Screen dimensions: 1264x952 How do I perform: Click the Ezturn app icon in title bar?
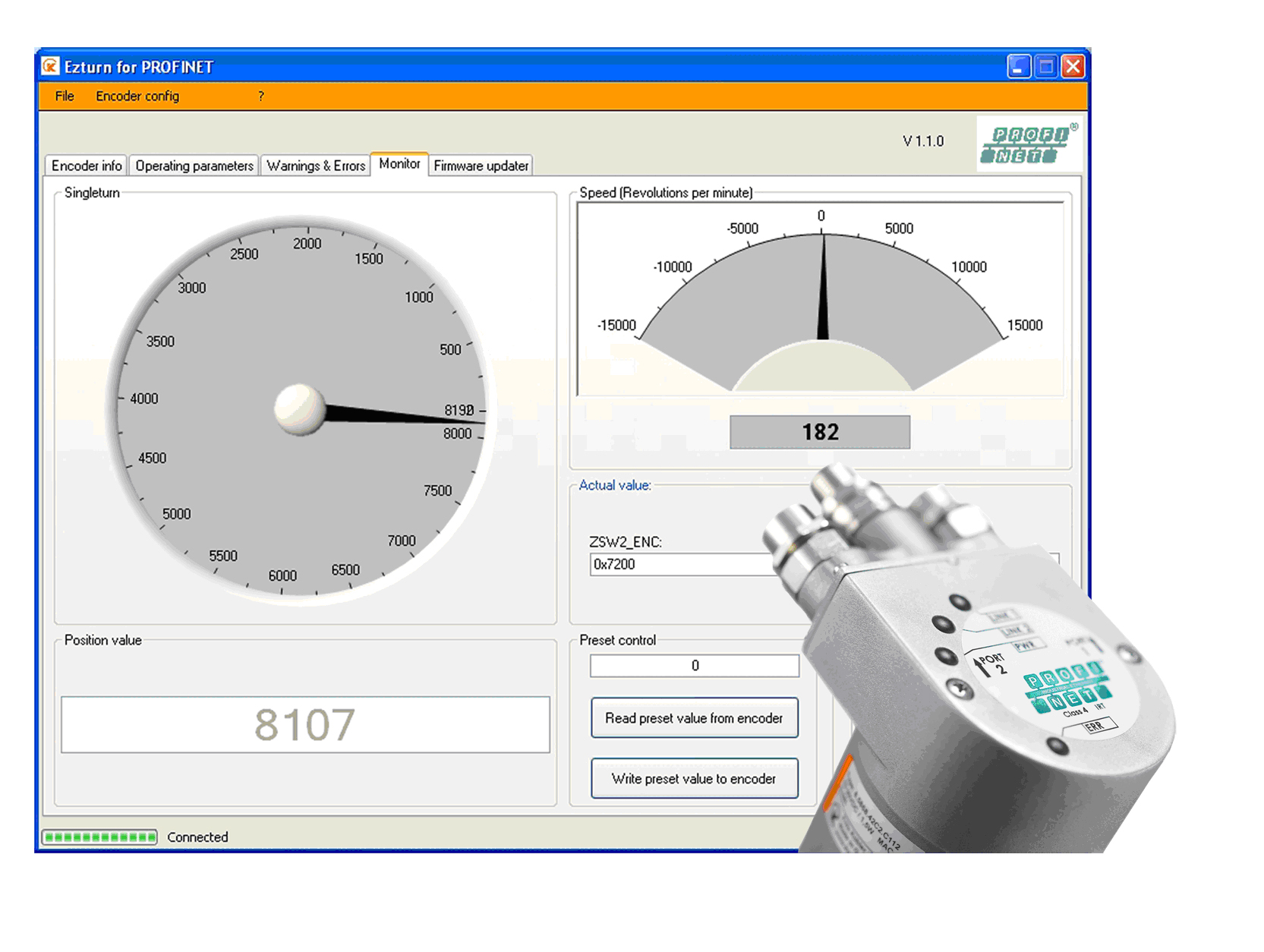(50, 67)
